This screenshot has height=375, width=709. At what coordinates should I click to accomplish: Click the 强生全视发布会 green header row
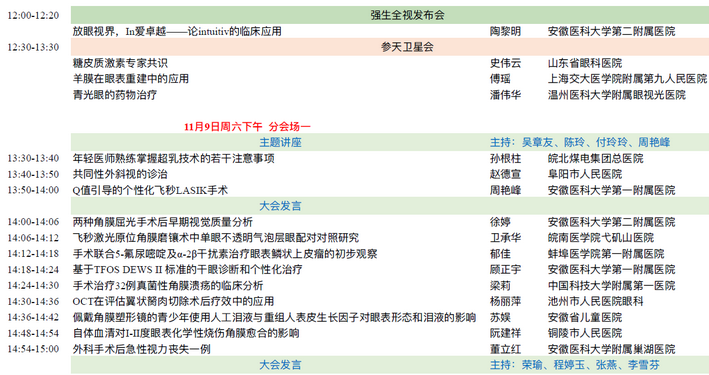(x=390, y=15)
